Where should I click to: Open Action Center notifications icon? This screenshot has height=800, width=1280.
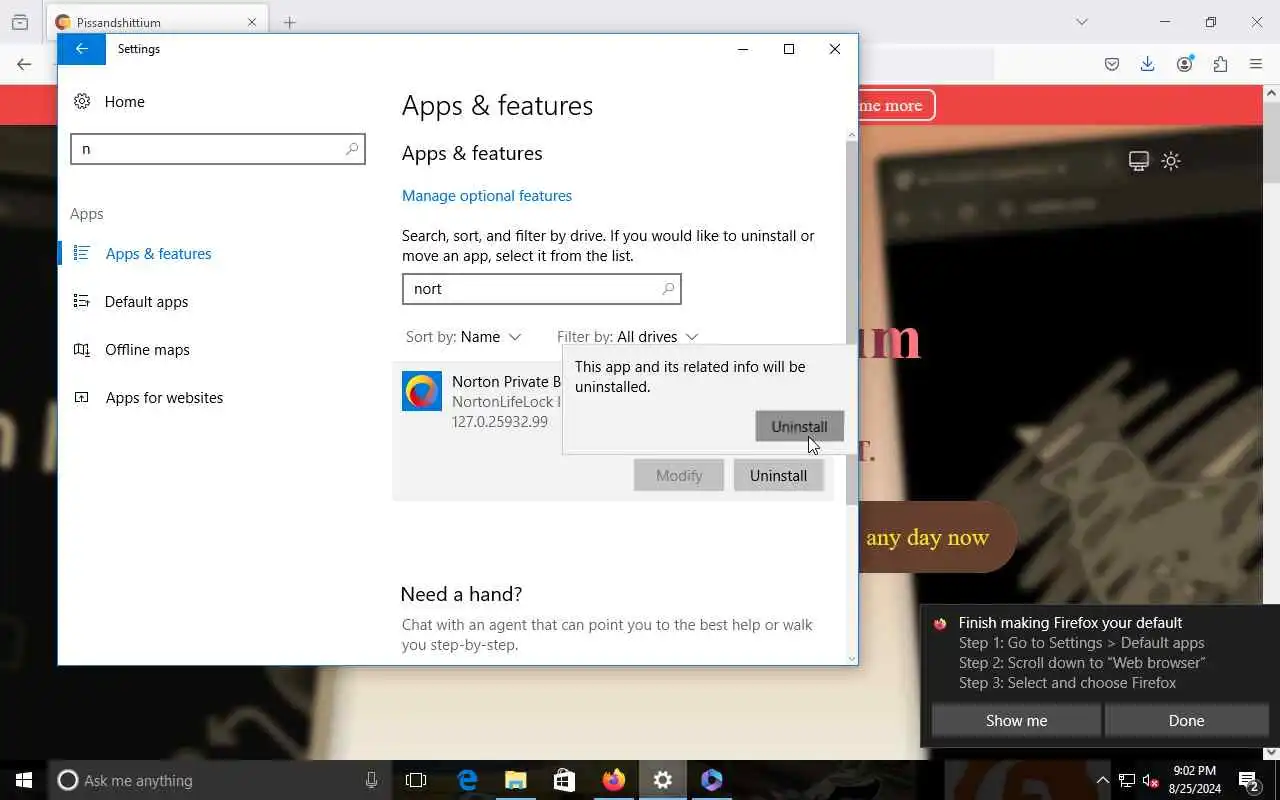(1249, 780)
